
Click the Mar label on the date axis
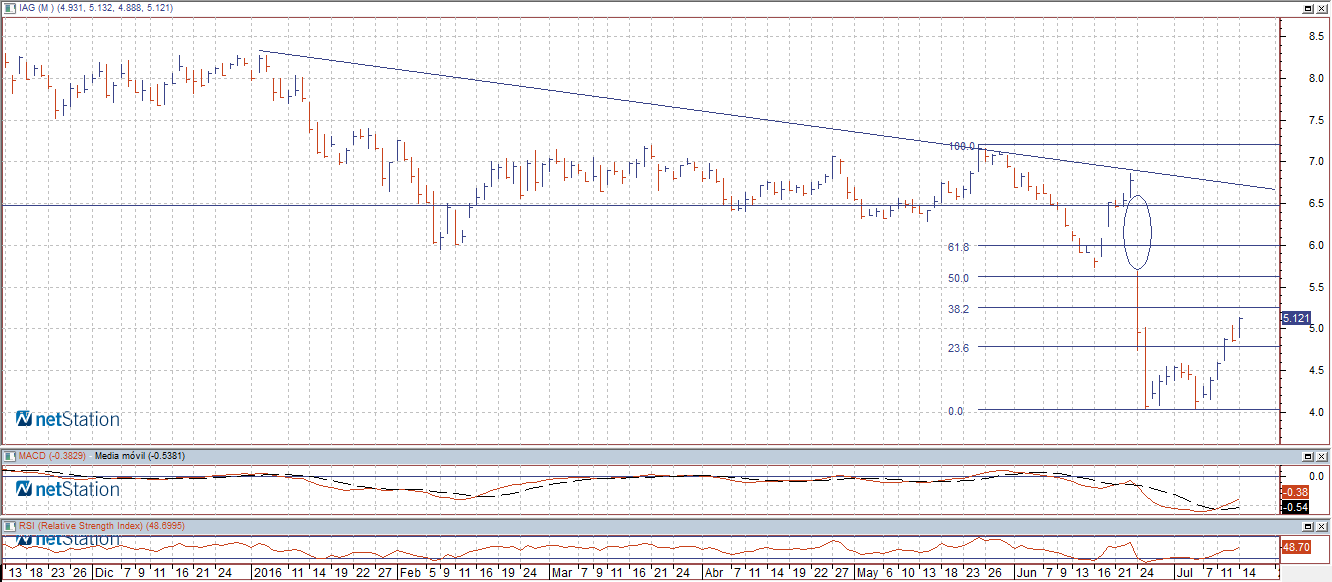562,574
